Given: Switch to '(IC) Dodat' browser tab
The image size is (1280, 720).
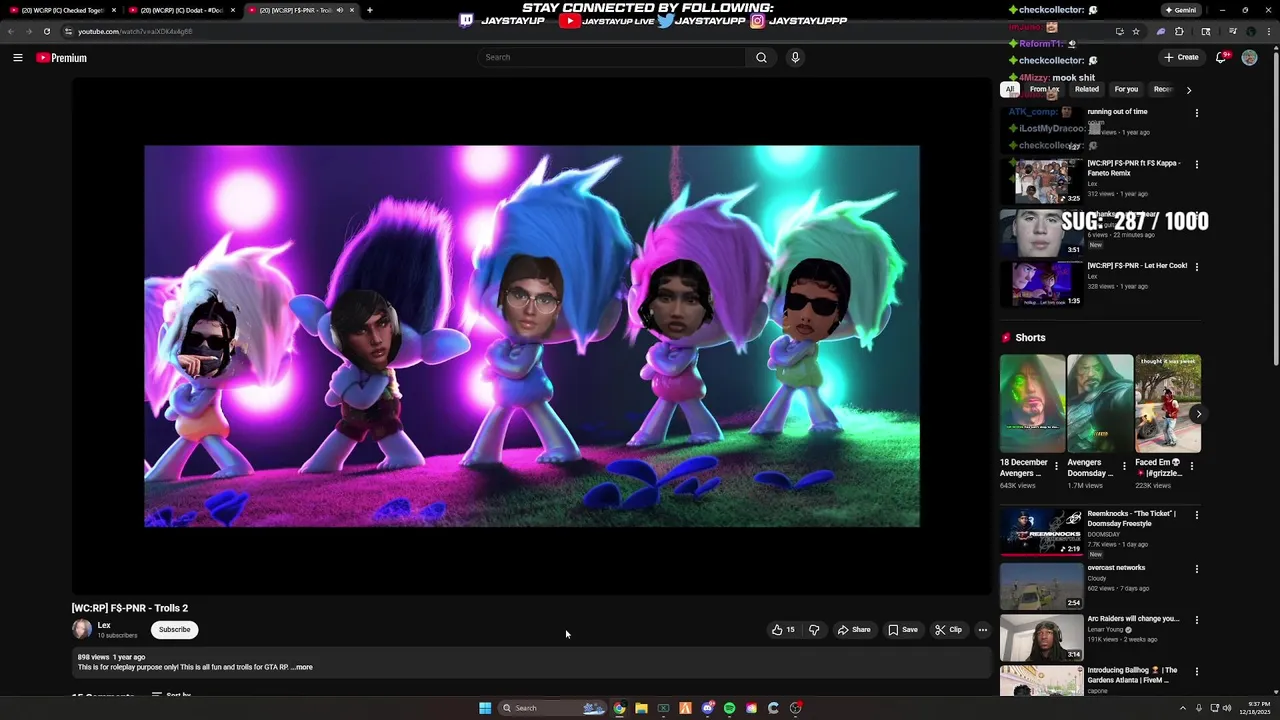Looking at the screenshot, I should [181, 10].
